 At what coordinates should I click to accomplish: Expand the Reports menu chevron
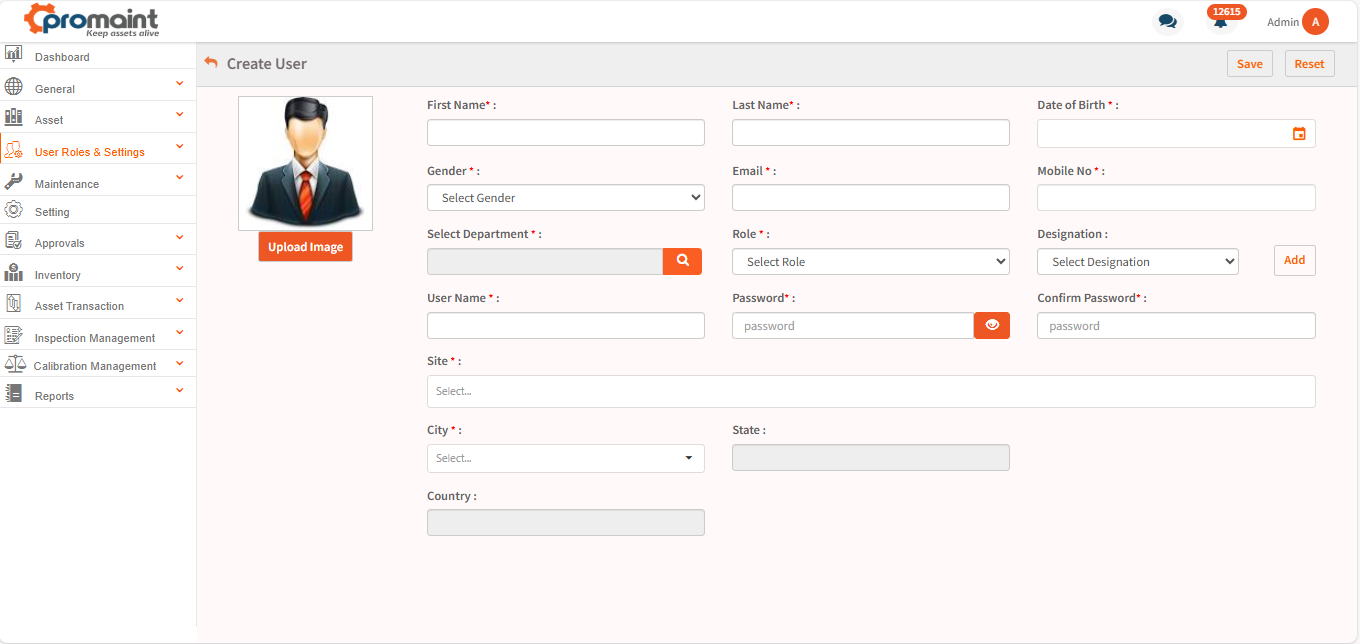tap(180, 390)
